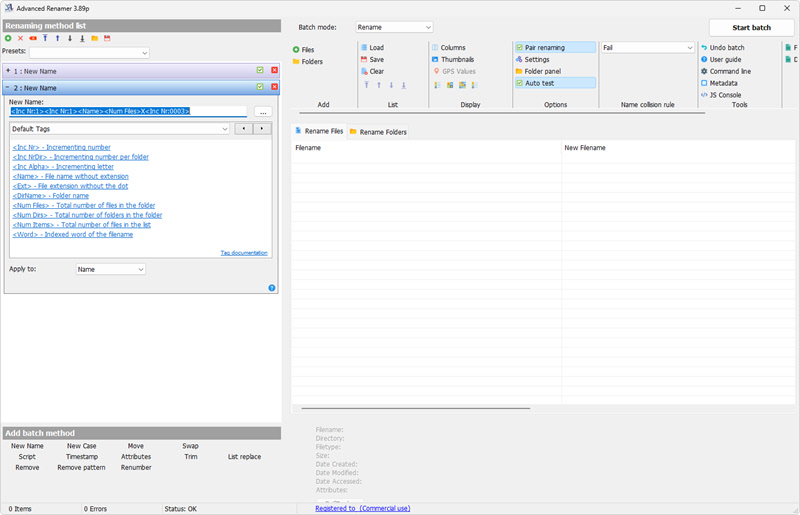
Task: Delete method 1 with red X
Action: pyautogui.click(x=274, y=70)
